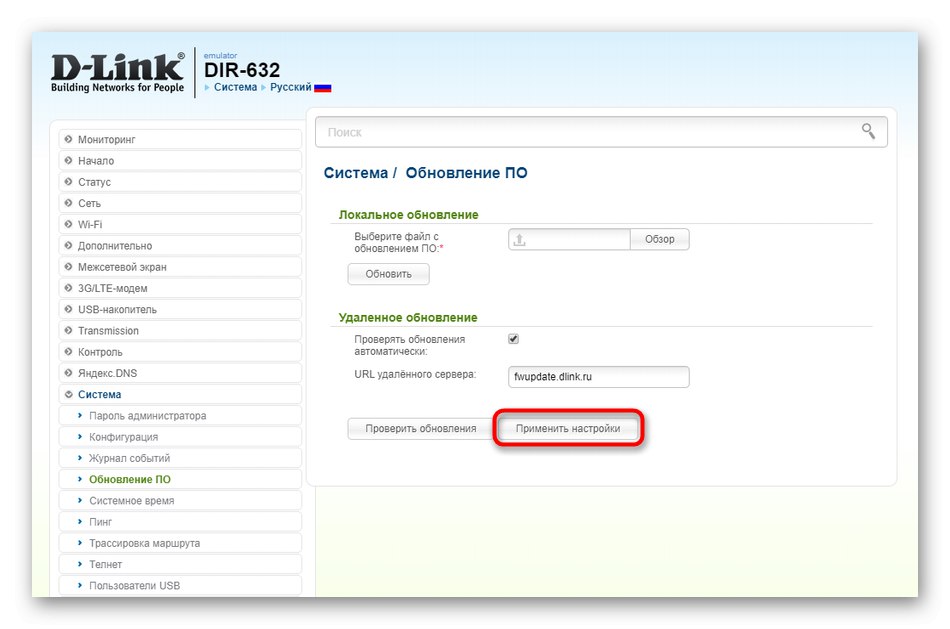This screenshot has width=950, height=629.
Task: Select Системное время submenu item
Action: pyautogui.click(x=181, y=501)
